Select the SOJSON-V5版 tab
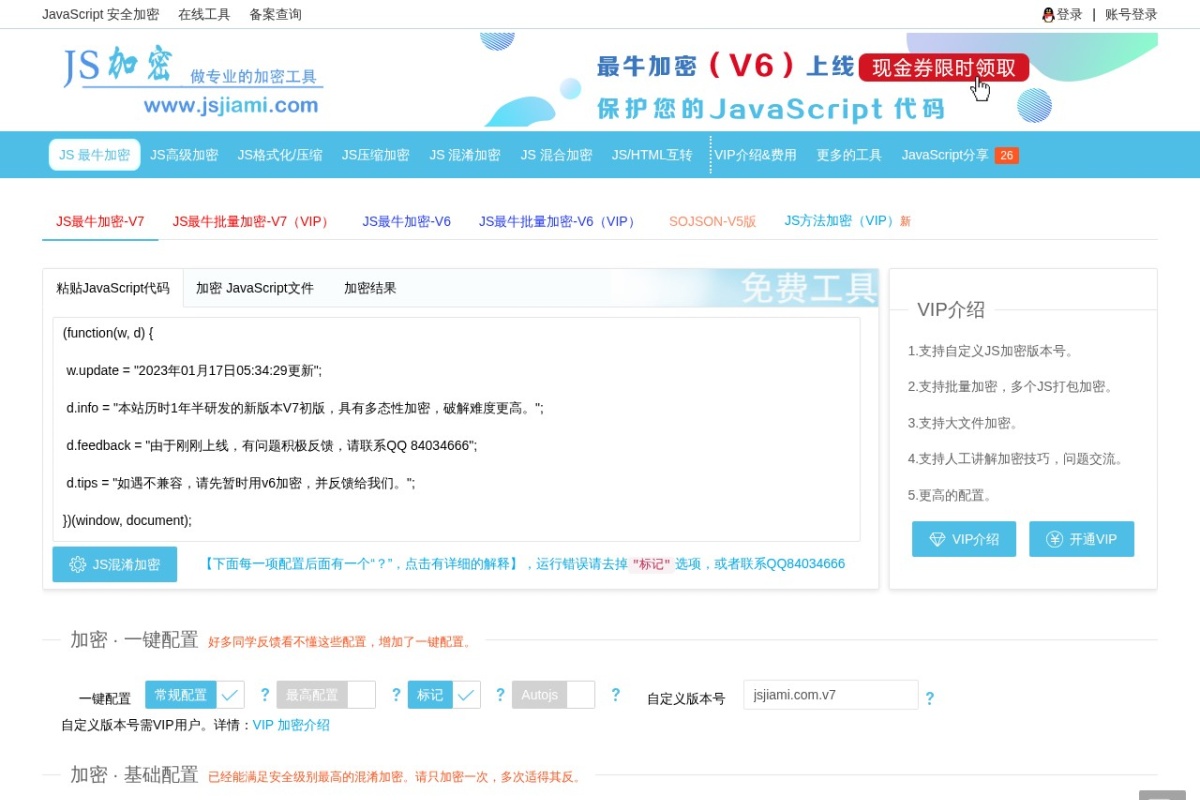 [713, 221]
